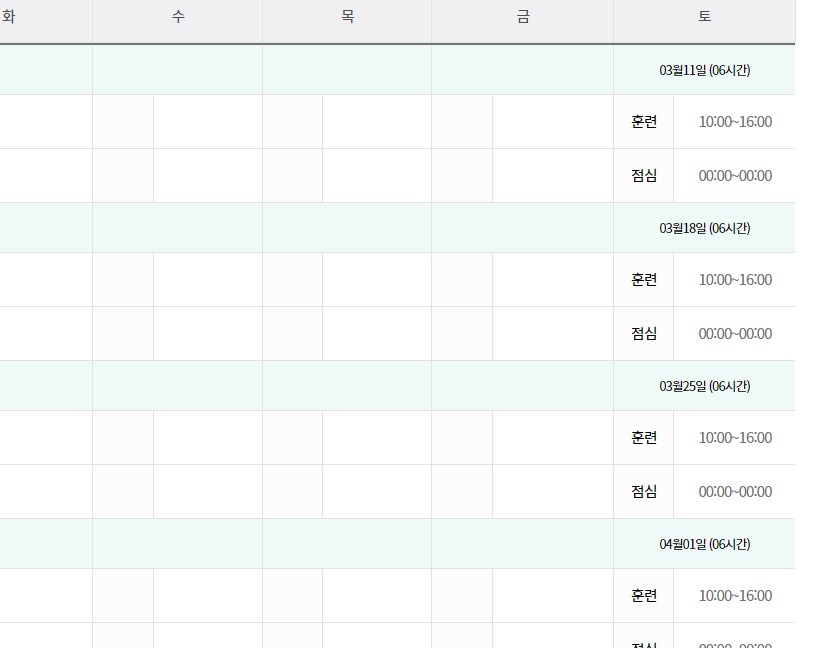
Task: Select the 04월01일 (06시간) date row
Action: pos(704,544)
